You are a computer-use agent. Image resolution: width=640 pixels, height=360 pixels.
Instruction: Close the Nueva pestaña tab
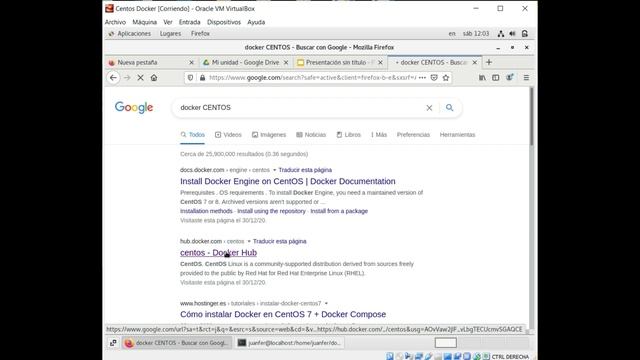[x=191, y=62]
